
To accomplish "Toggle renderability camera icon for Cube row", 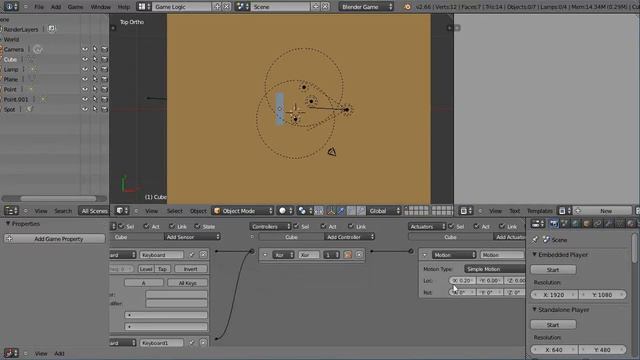I will pyautogui.click(x=104, y=59).
